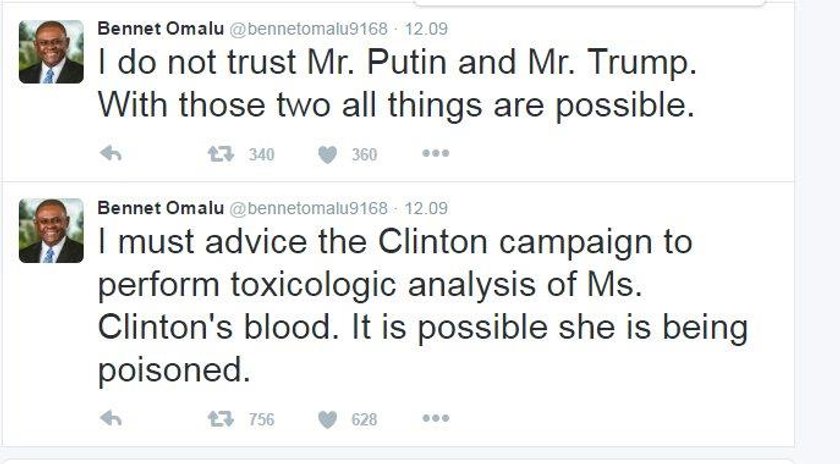This screenshot has height=464, width=840.
Task: Reply to the Clinton campaign tweet
Action: pyautogui.click(x=111, y=418)
